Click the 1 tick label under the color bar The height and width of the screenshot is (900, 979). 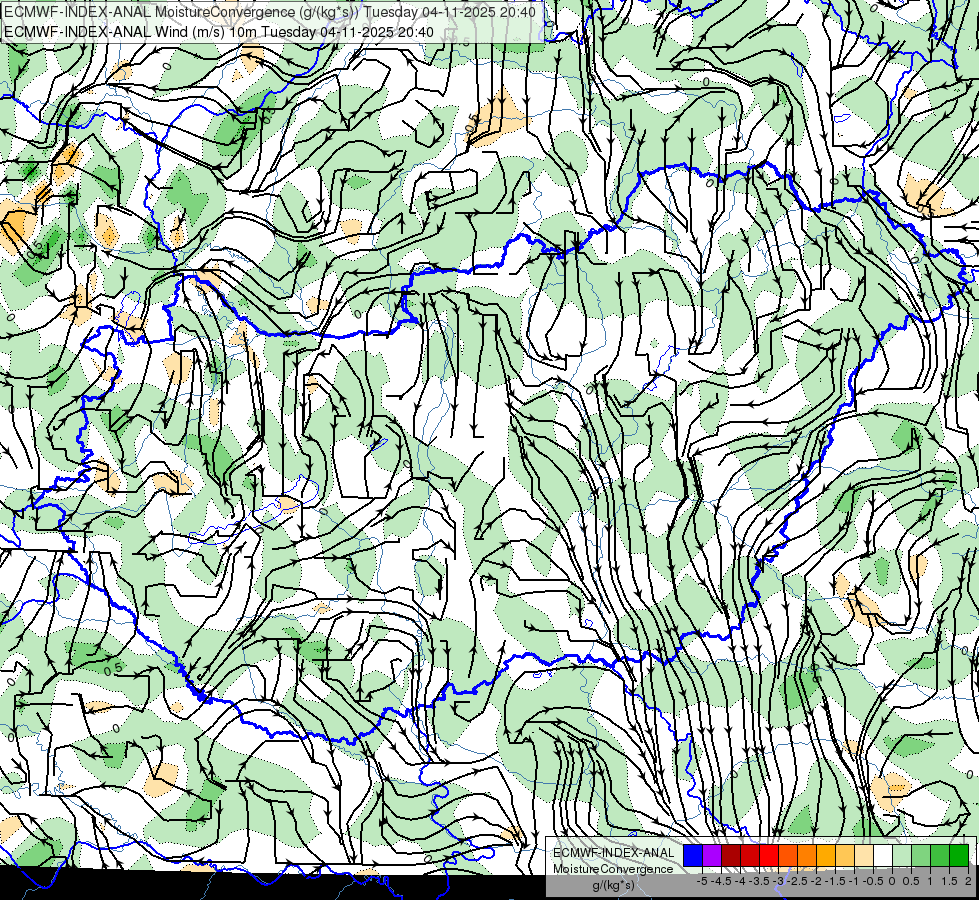coord(930,881)
